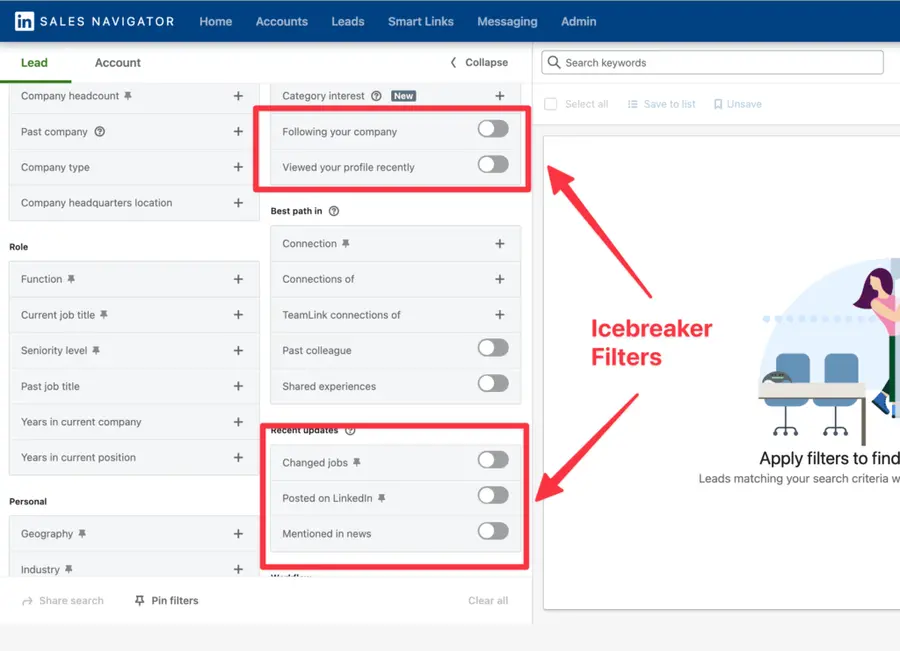Turn on Following your company
Screen dimensions: 900x651
click(493, 130)
